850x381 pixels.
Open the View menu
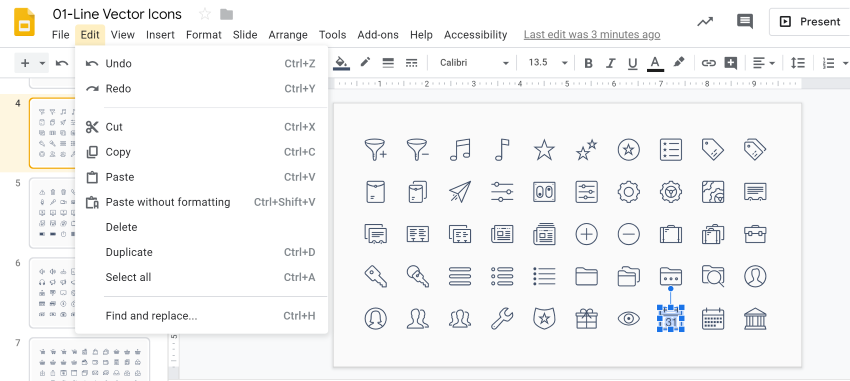pos(123,35)
